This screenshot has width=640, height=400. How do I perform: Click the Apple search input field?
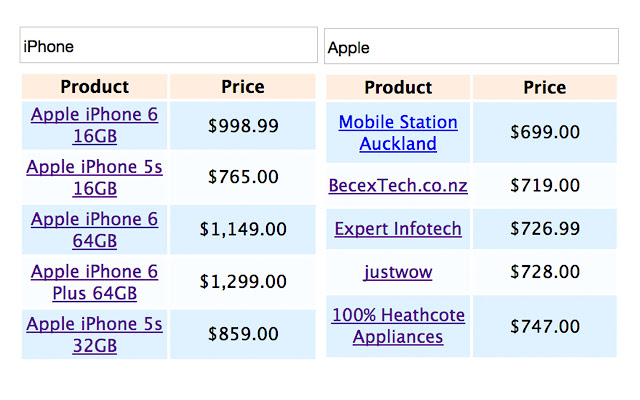[471, 47]
